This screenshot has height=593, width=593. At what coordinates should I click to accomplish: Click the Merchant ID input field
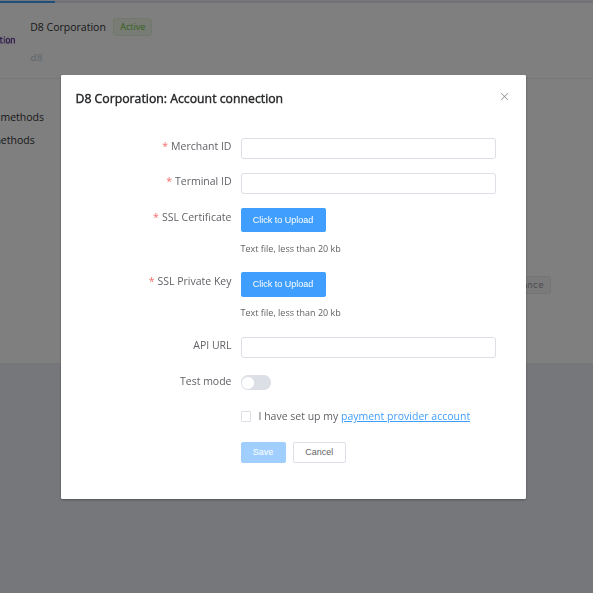[x=368, y=148]
